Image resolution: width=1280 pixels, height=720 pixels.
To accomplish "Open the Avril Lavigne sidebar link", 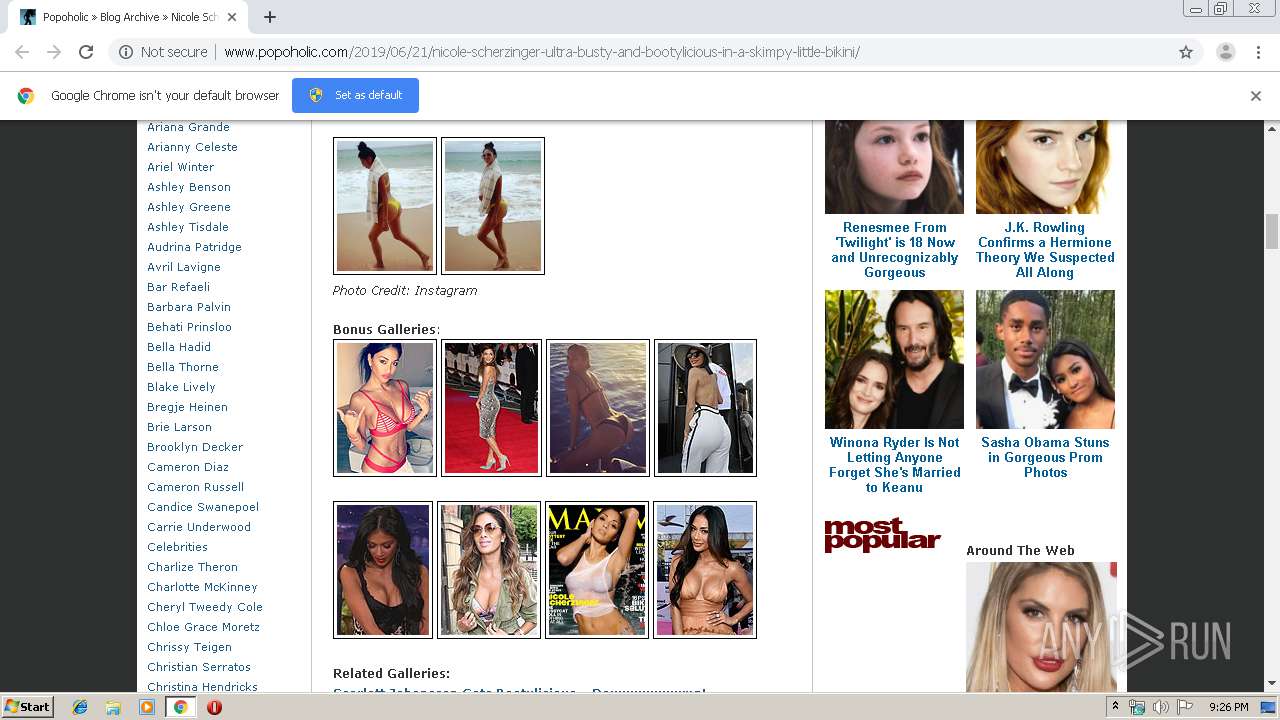I will click(184, 267).
